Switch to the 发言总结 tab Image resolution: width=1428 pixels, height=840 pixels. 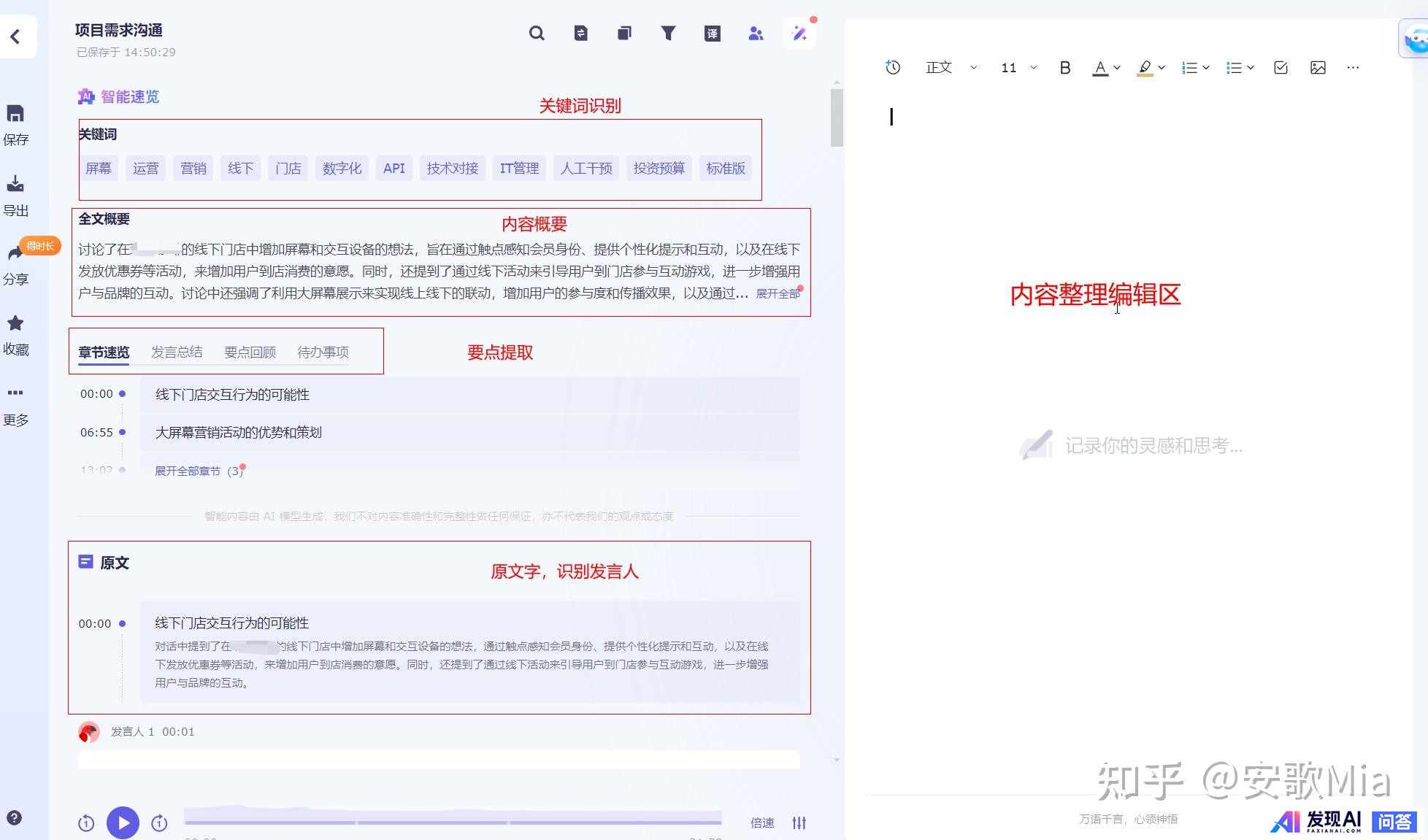click(177, 352)
